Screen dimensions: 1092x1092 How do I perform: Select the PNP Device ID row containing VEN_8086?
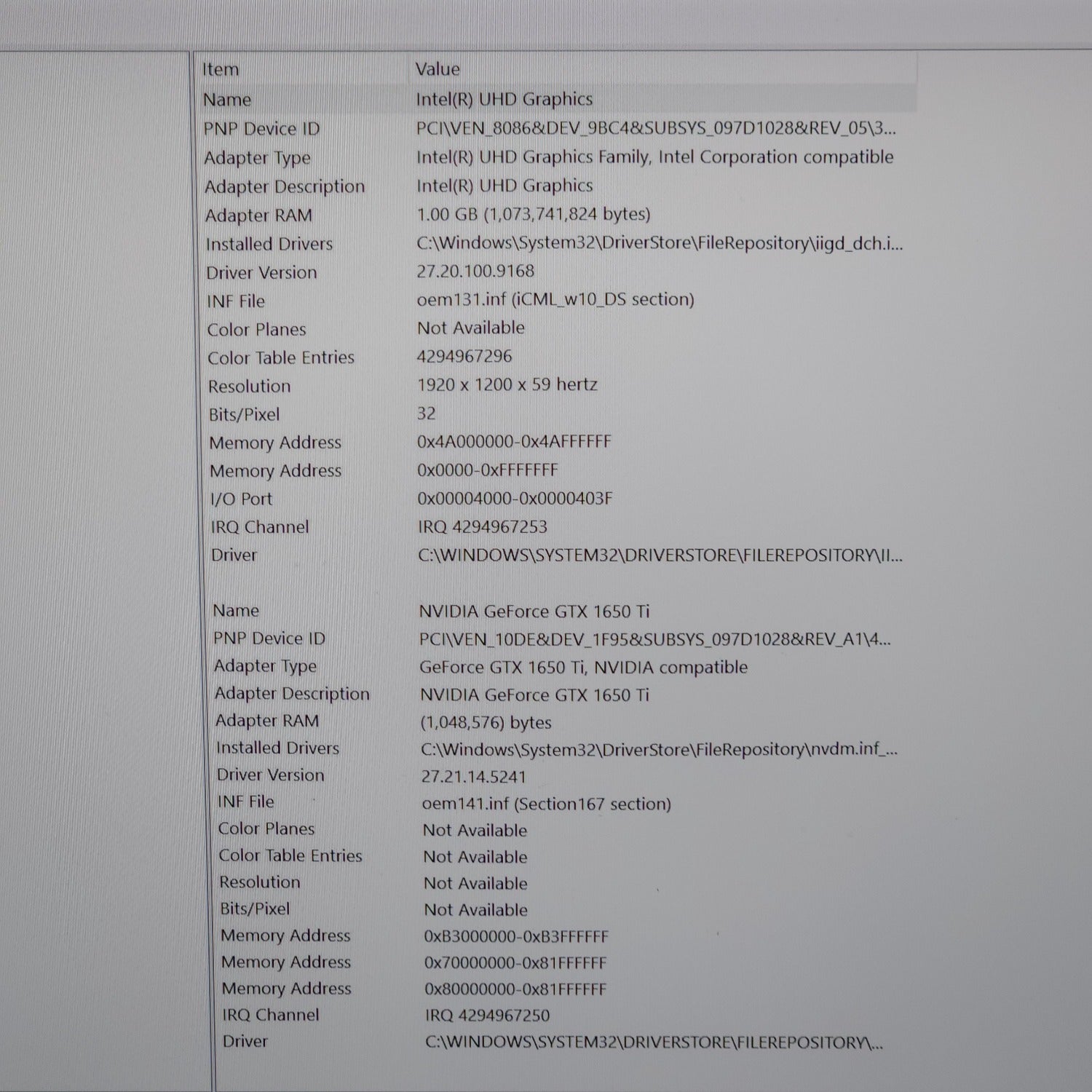(655, 129)
